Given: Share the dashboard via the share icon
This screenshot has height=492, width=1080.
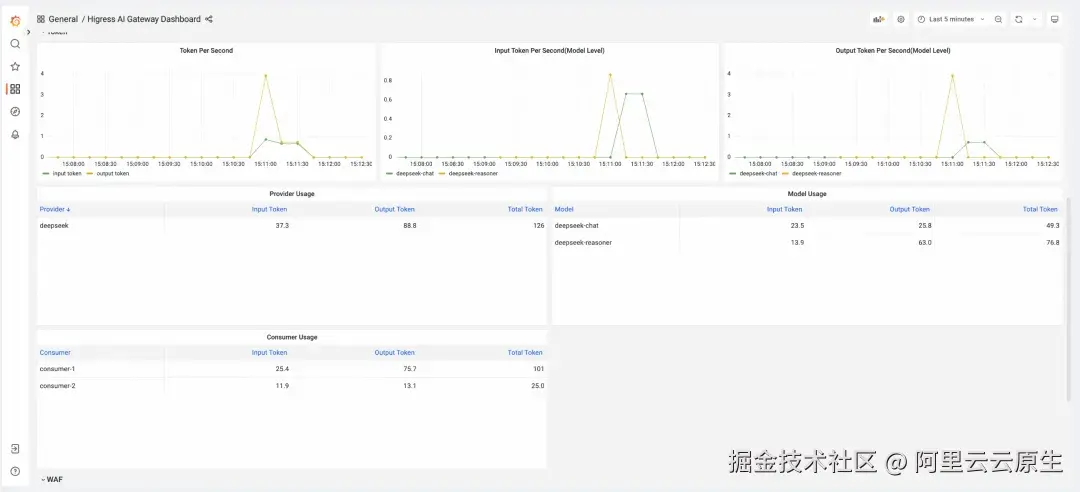Looking at the screenshot, I should click(209, 19).
